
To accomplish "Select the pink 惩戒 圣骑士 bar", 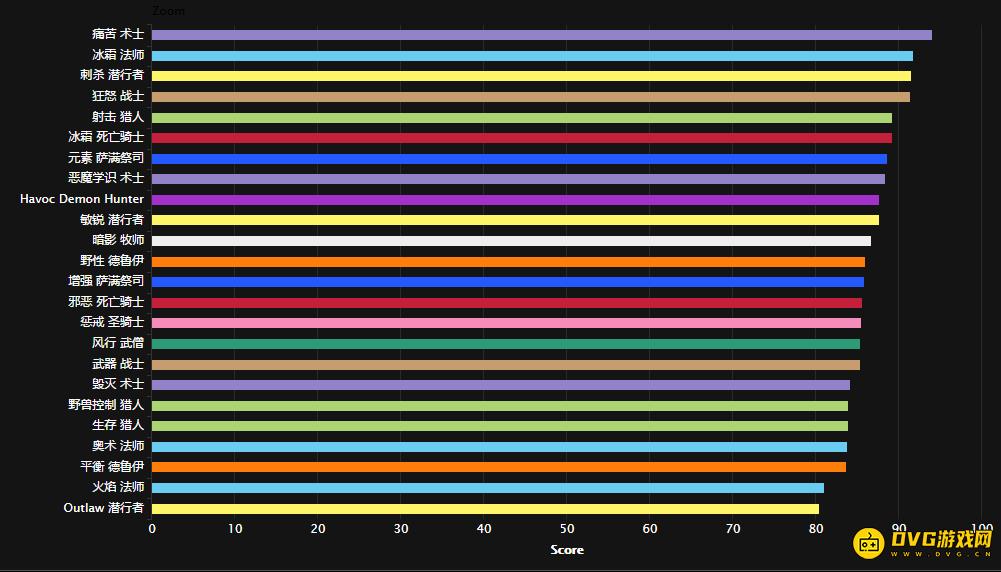I will point(506,323).
